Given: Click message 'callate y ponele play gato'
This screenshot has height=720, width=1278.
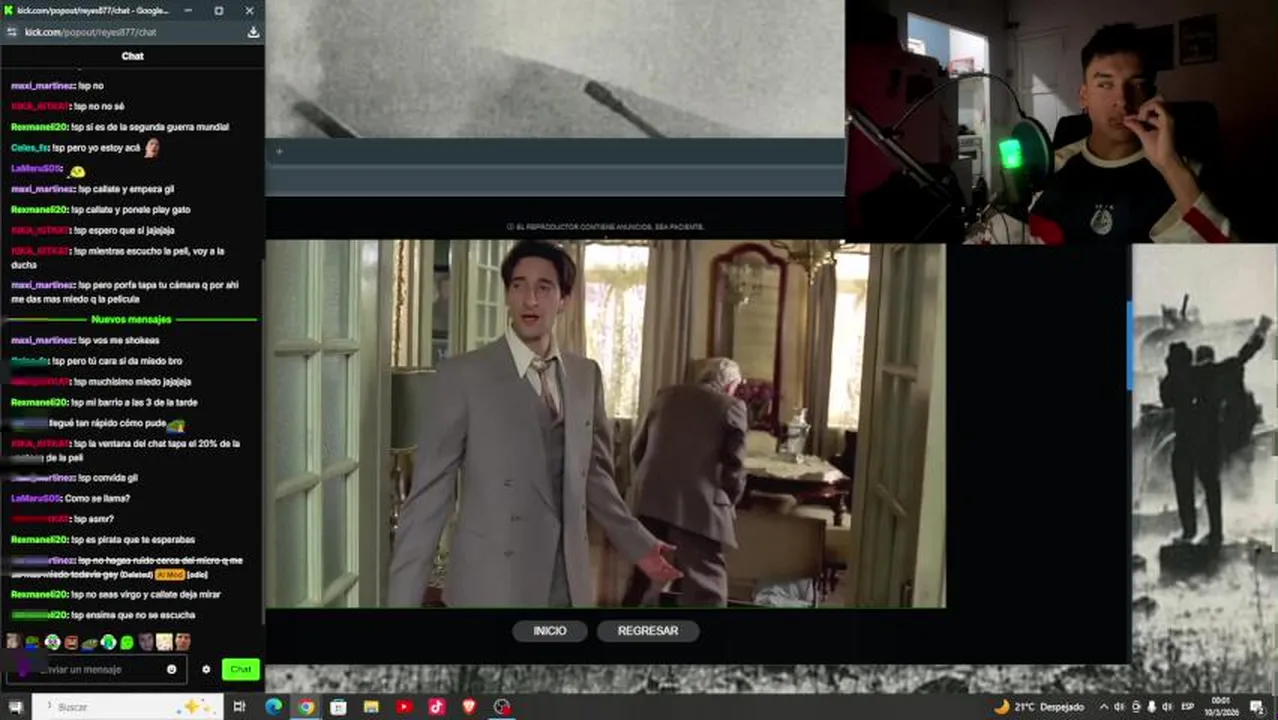Looking at the screenshot, I should point(131,210).
